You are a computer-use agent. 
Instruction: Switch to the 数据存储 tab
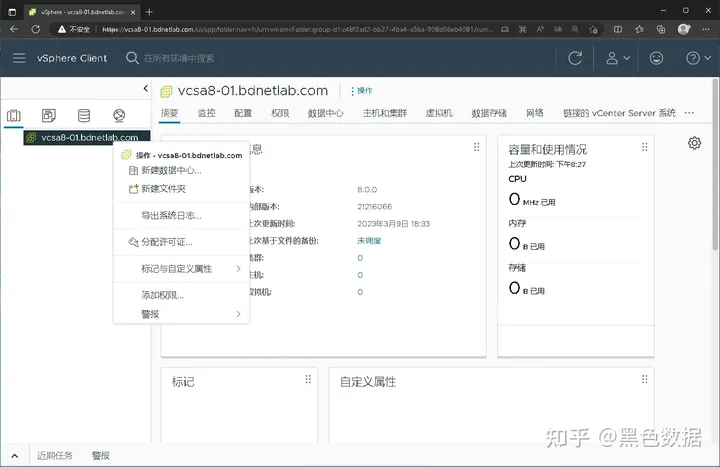coord(489,113)
